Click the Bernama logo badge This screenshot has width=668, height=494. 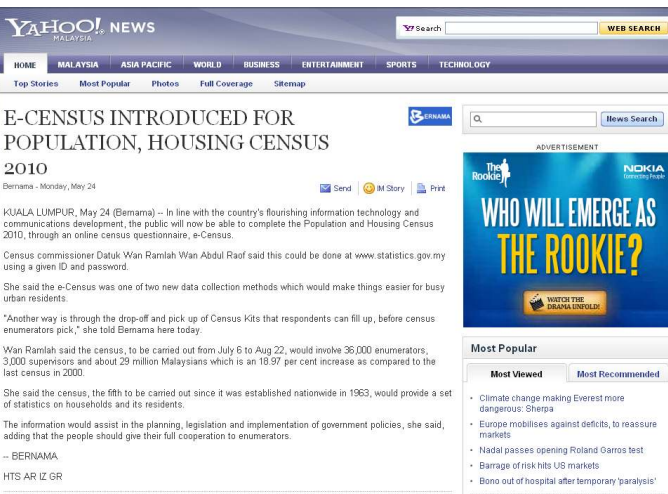430,117
